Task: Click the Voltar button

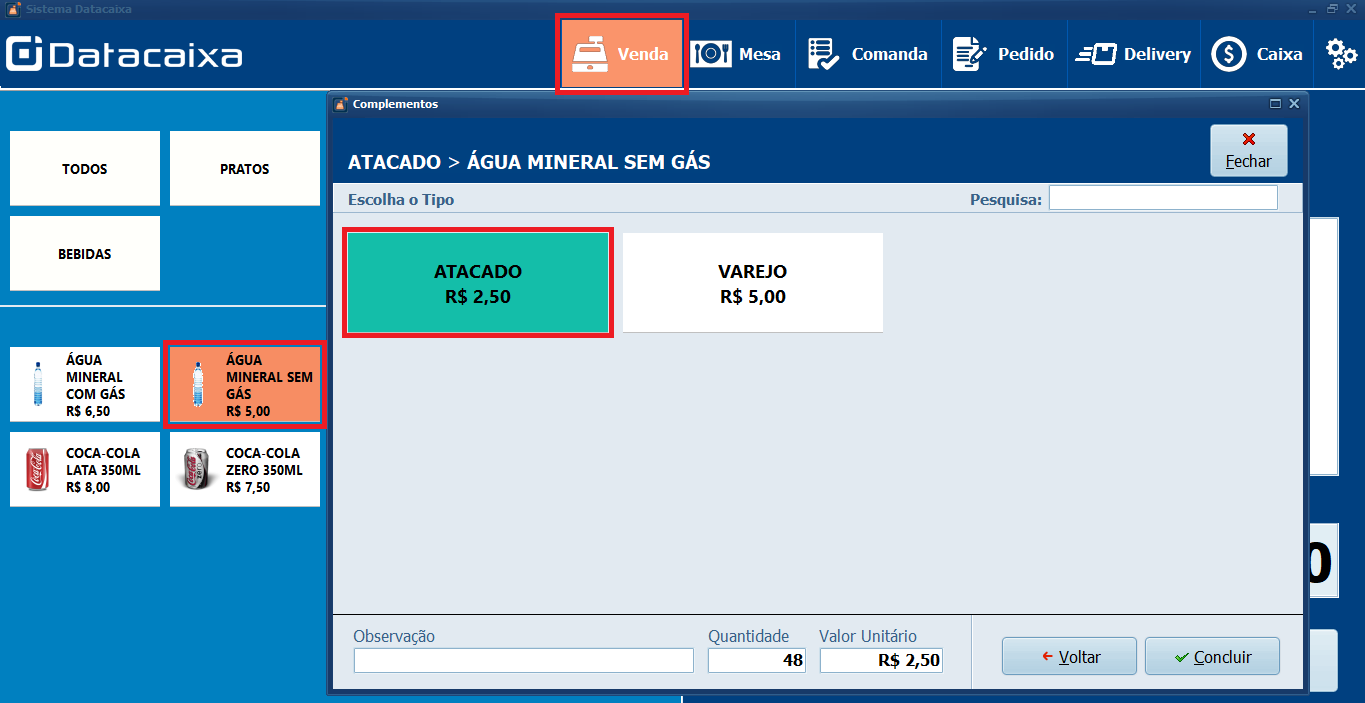Action: coord(1068,655)
